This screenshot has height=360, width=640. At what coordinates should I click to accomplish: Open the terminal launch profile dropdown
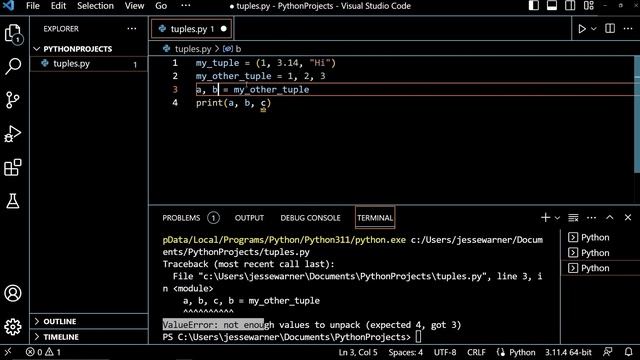pos(557,218)
